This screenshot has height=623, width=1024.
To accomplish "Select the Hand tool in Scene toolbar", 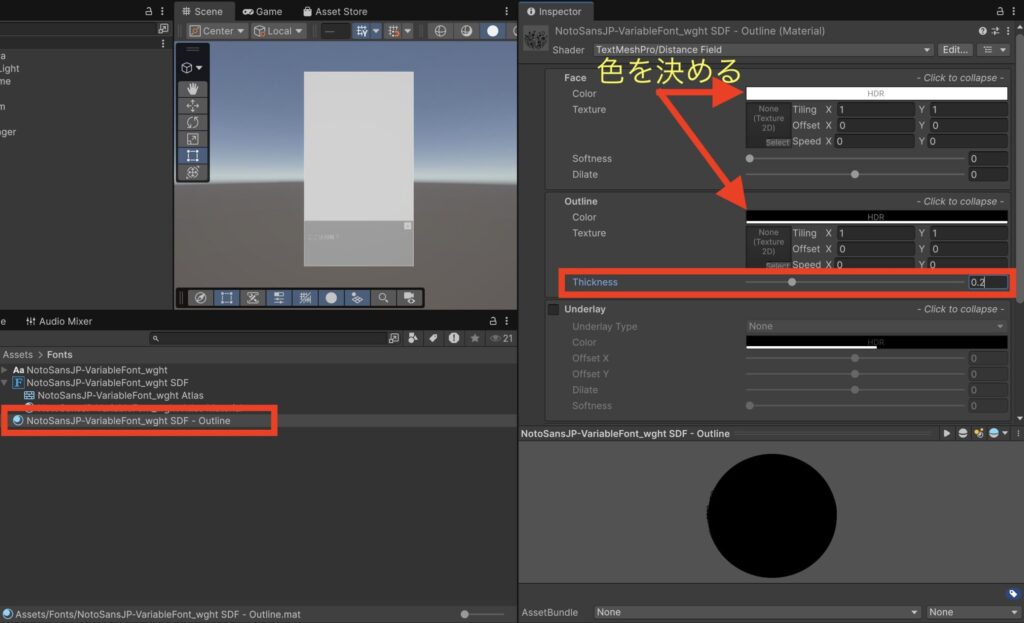I will pos(193,89).
